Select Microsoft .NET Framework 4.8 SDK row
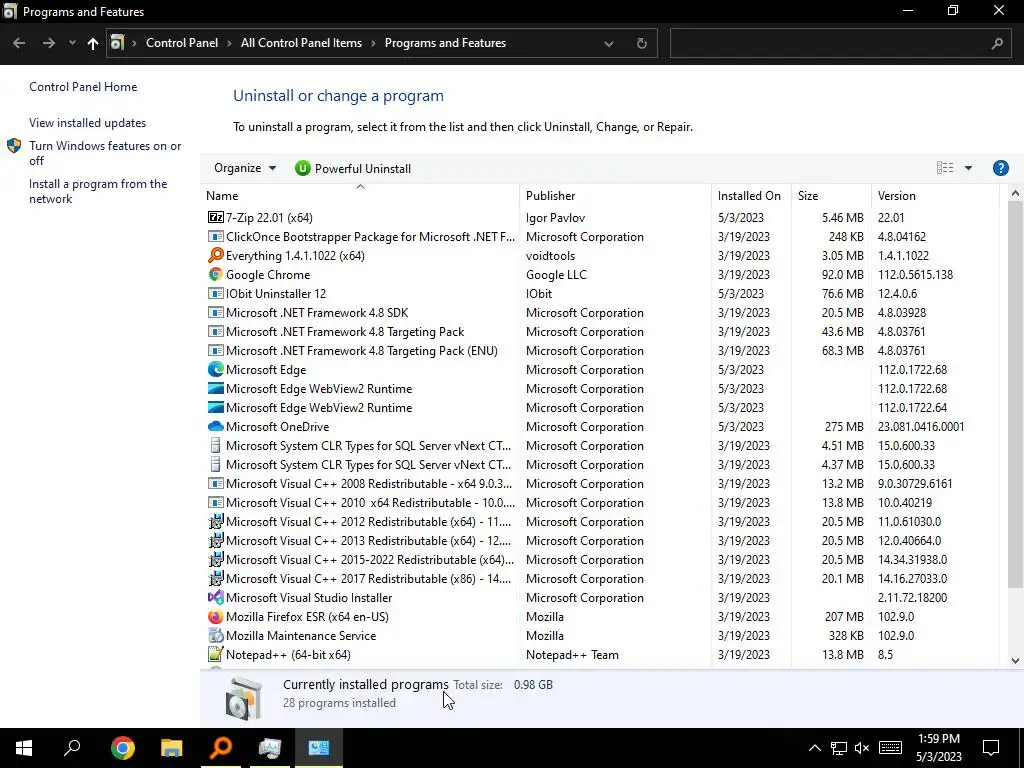The image size is (1024, 768). coord(600,312)
